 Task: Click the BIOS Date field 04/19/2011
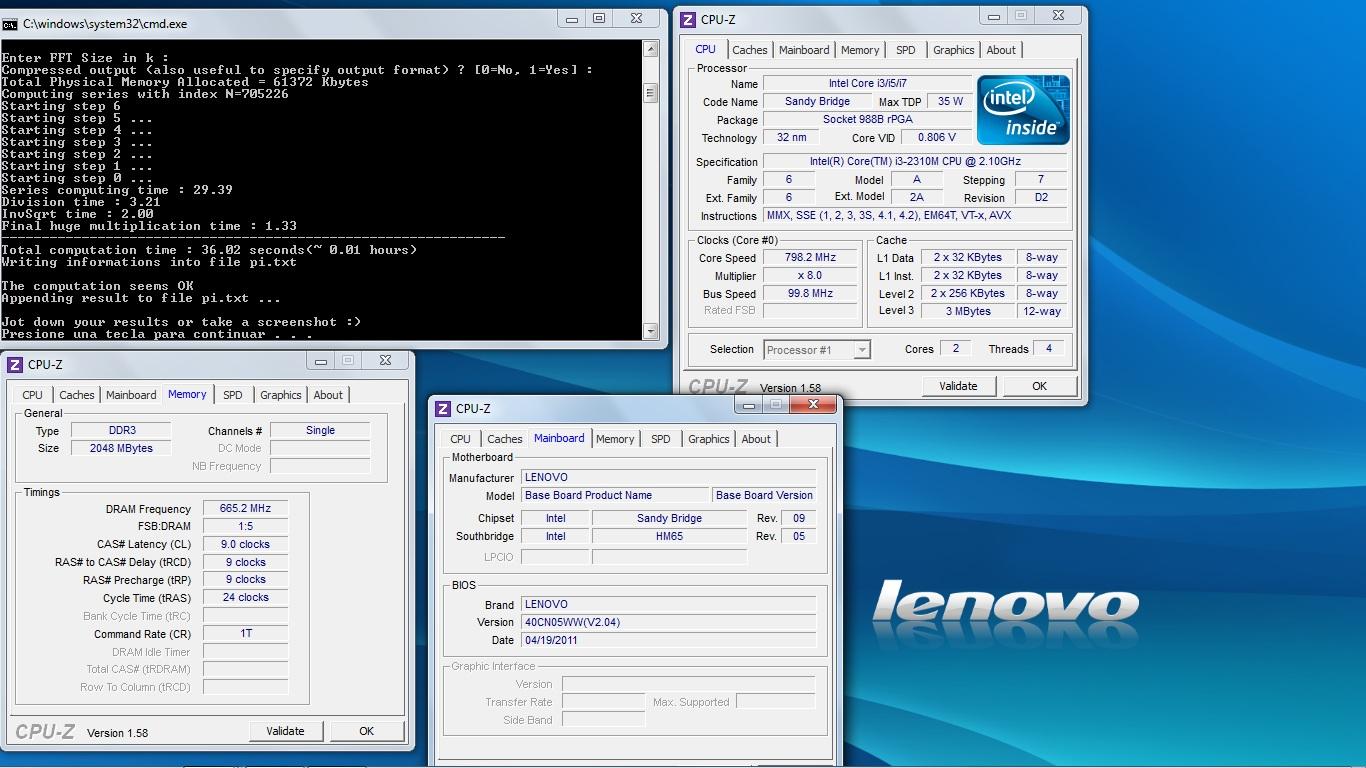[669, 640]
